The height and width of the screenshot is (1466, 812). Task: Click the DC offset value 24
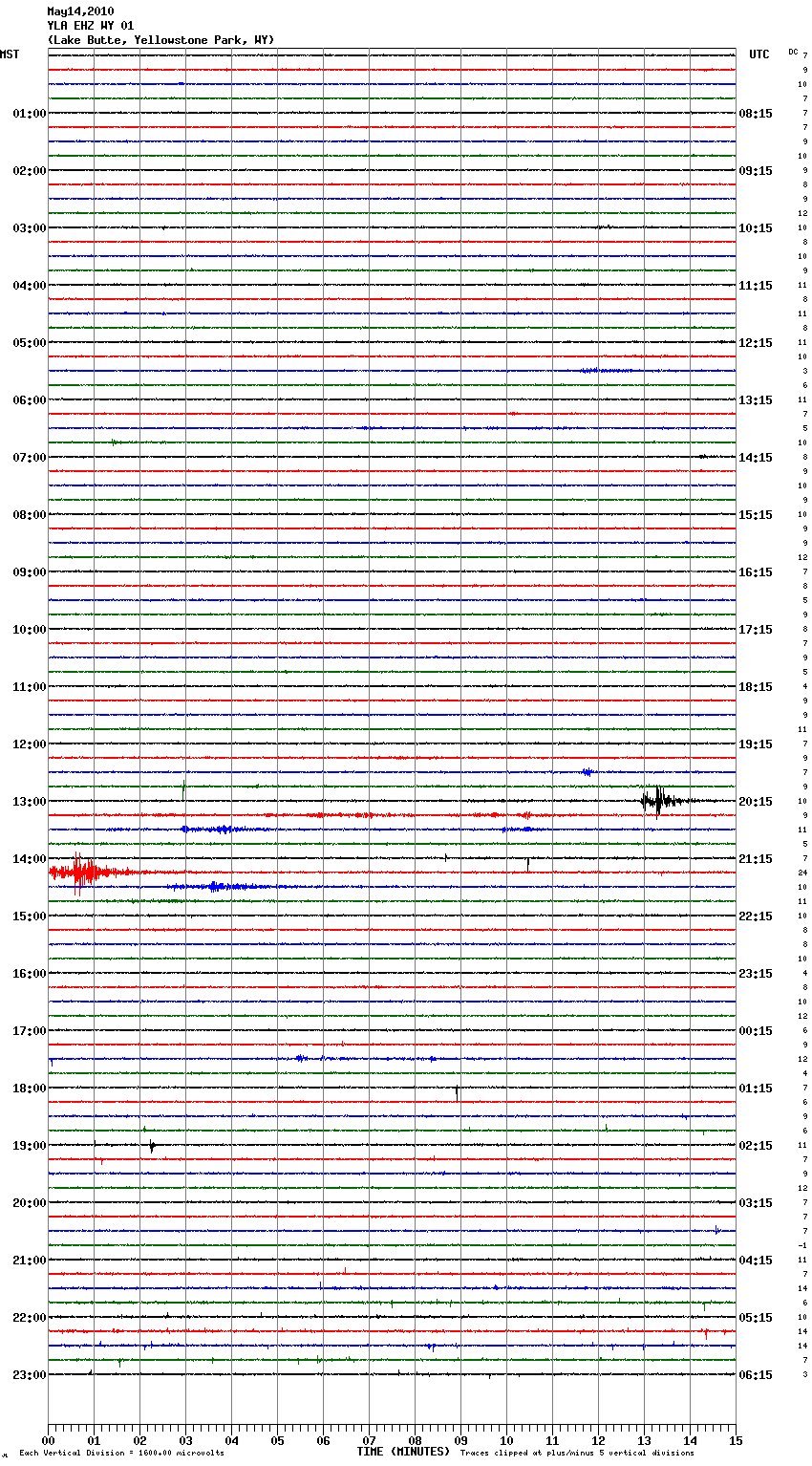[x=803, y=873]
